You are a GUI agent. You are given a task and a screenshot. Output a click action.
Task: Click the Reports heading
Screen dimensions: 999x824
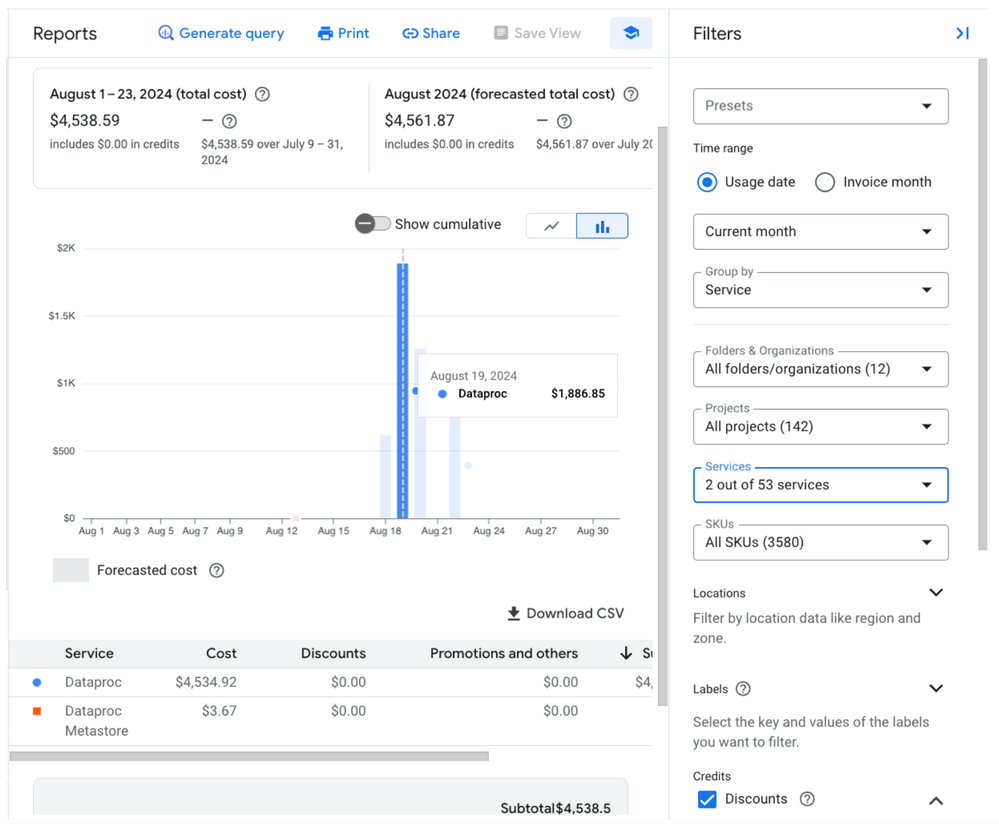coord(65,33)
